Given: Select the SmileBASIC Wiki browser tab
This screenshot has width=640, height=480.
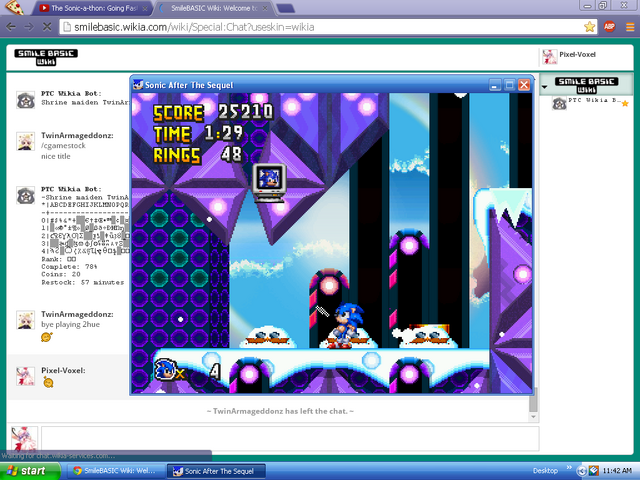Looking at the screenshot, I should pyautogui.click(x=213, y=8).
